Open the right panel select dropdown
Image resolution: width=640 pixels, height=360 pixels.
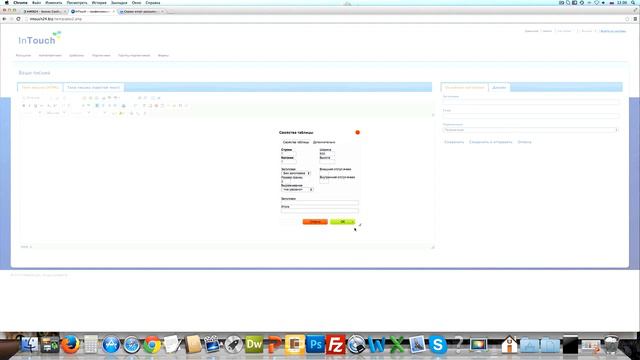pos(531,130)
